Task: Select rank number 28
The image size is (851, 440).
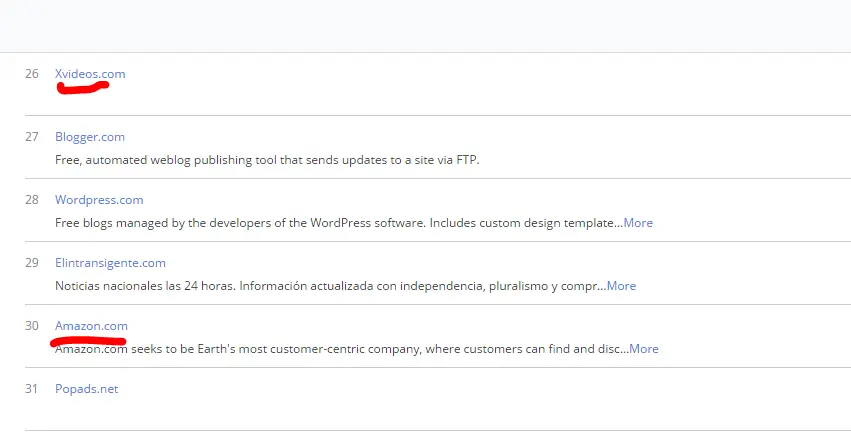Action: point(32,200)
